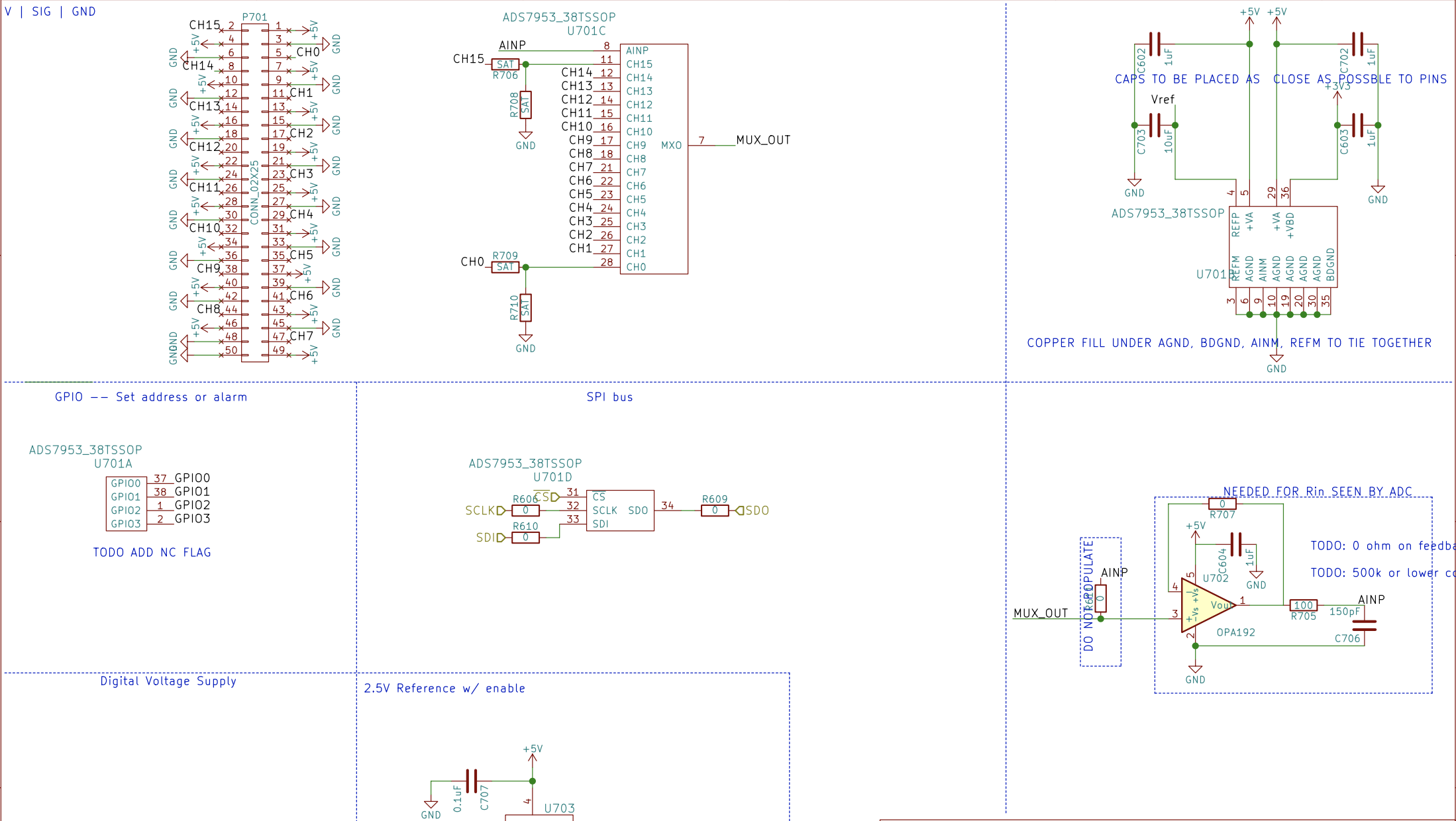Click the 'DO NOT POPULATE' vertical note
This screenshot has width=1456, height=821.
click(x=1088, y=595)
